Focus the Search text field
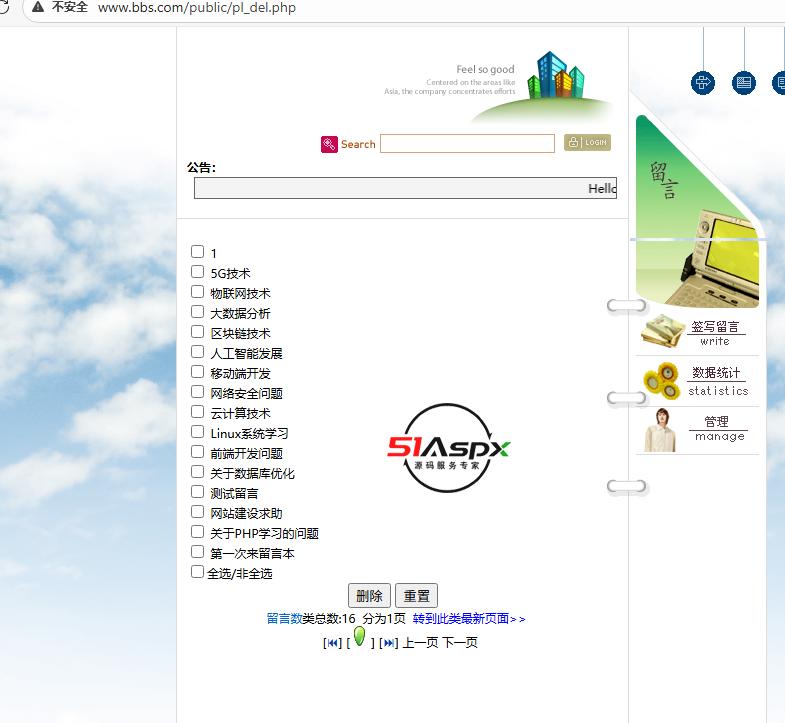Image resolution: width=785 pixels, height=723 pixels. pos(467,143)
